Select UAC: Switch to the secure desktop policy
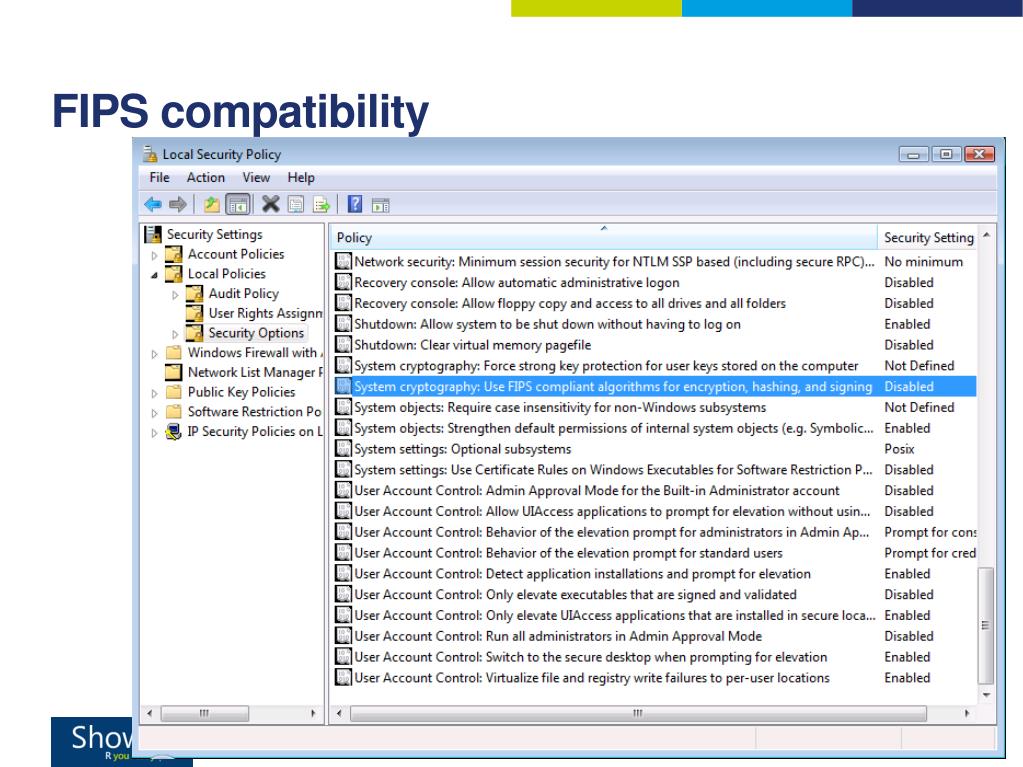This screenshot has width=1023, height=767. coord(655,657)
